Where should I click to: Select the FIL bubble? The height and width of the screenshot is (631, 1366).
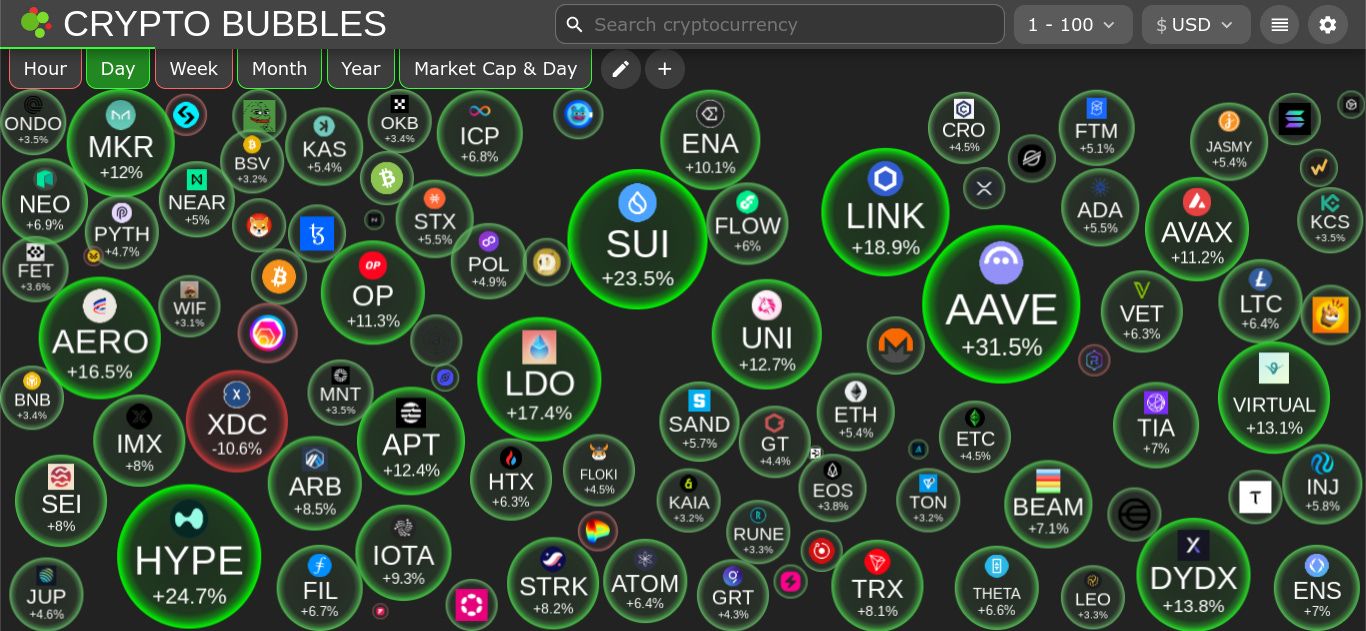tap(320, 588)
